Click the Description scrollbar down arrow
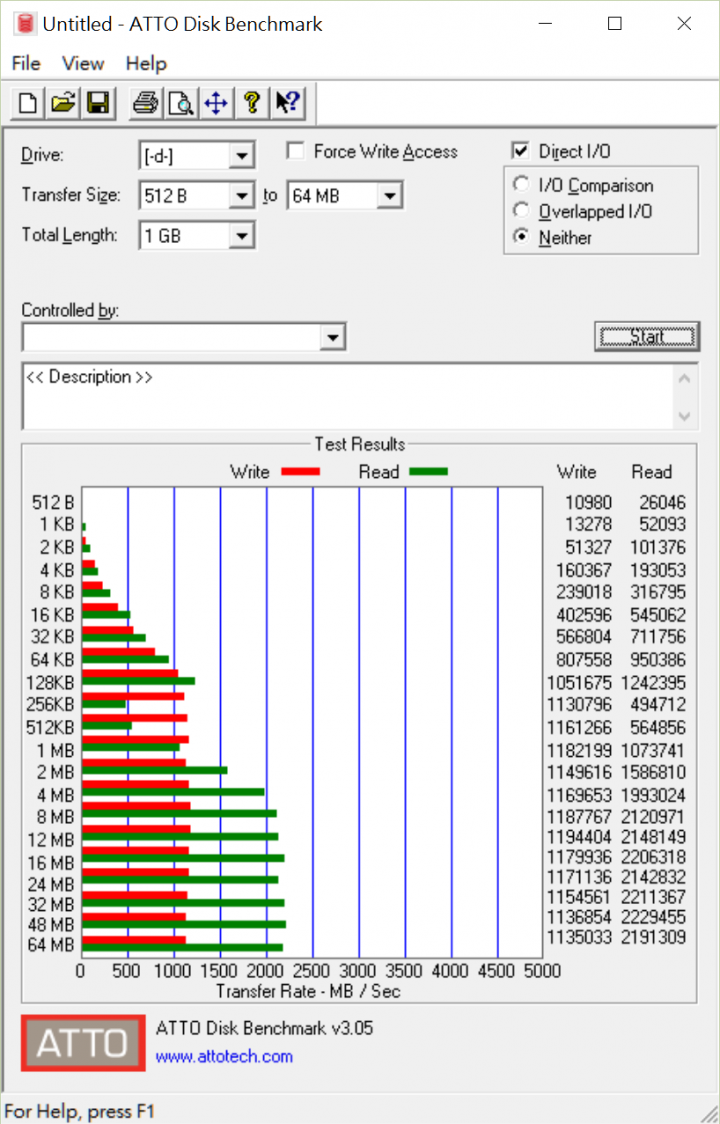 point(685,416)
